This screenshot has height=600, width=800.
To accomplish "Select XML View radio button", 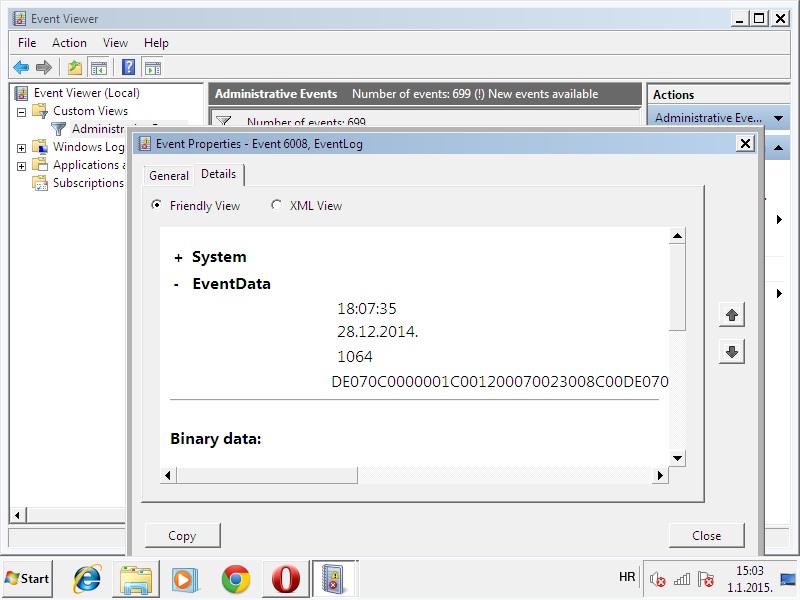I will tap(276, 205).
